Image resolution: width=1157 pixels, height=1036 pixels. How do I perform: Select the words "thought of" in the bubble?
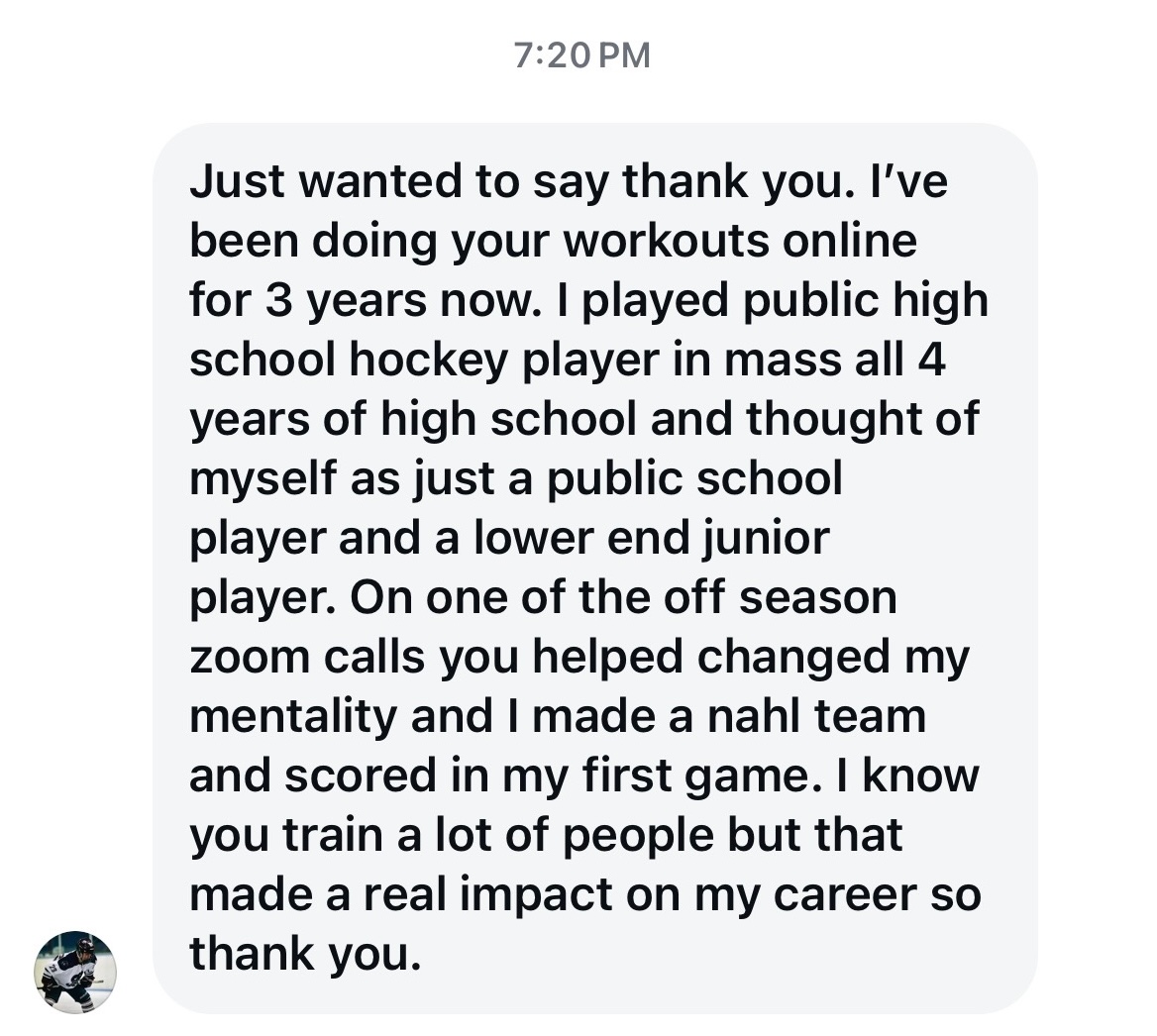(x=862, y=419)
